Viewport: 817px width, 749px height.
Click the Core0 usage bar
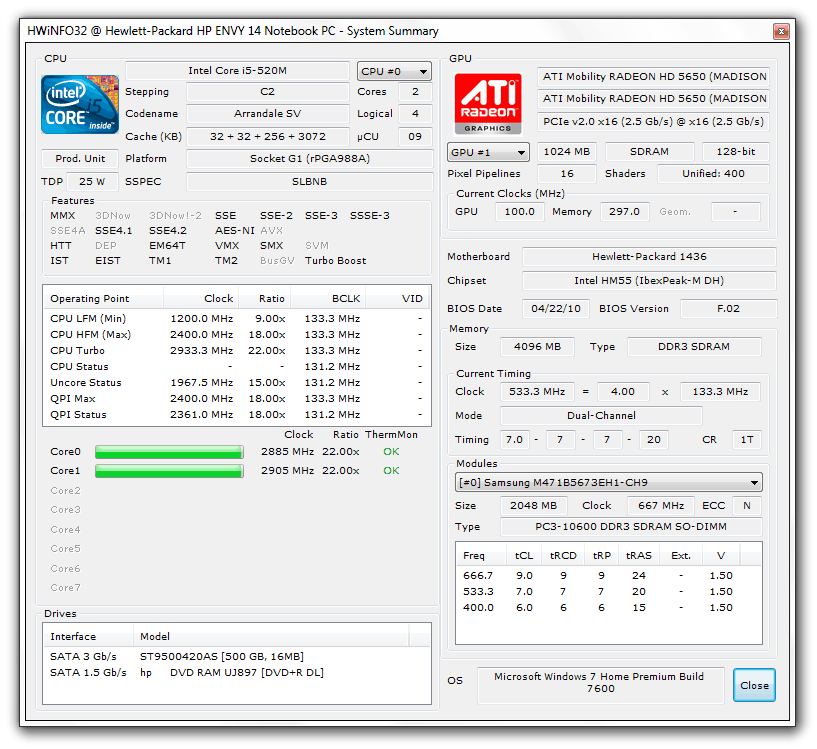169,452
